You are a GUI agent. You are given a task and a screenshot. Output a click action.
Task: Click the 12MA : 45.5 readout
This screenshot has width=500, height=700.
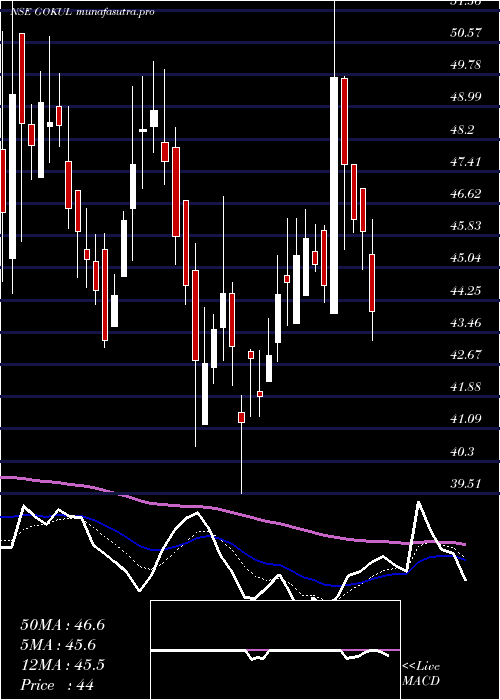[62, 665]
